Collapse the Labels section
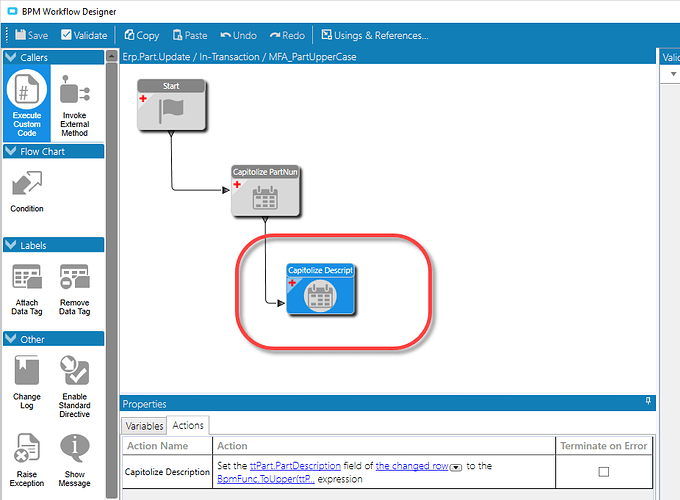680x500 pixels. tap(11, 245)
